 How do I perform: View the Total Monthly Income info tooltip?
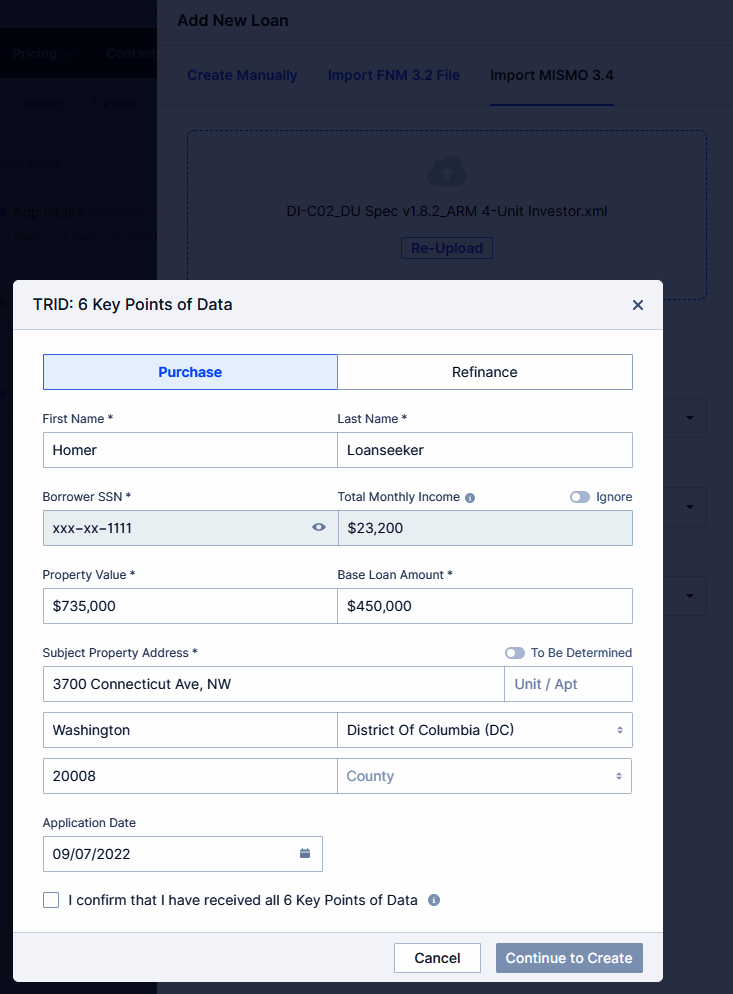click(470, 497)
